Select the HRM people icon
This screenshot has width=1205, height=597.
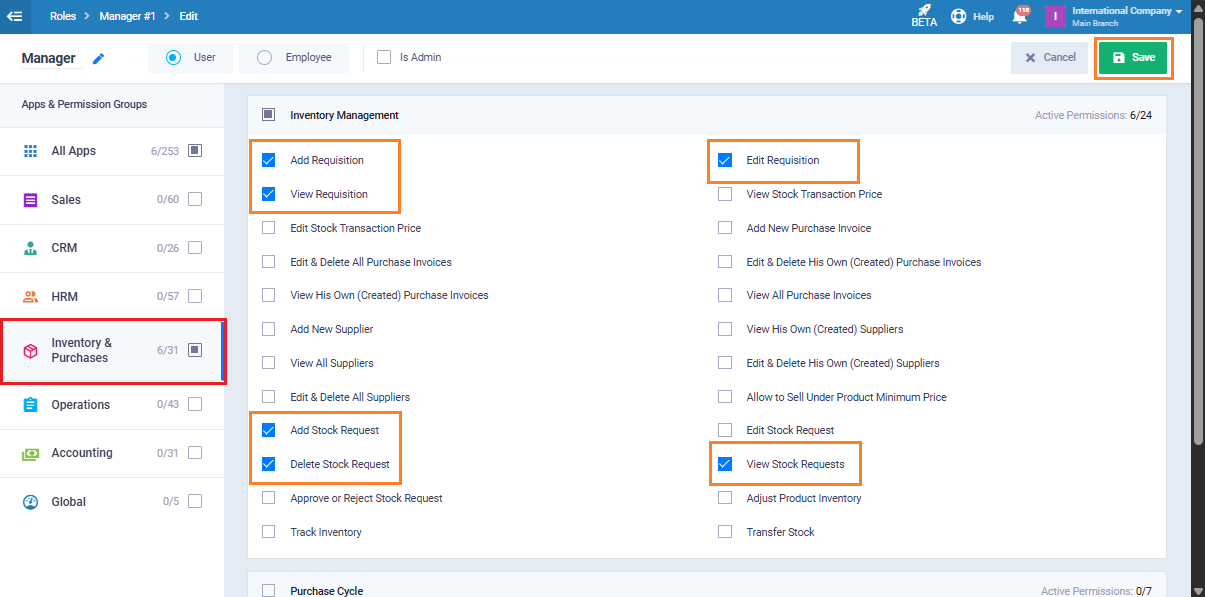(x=30, y=297)
